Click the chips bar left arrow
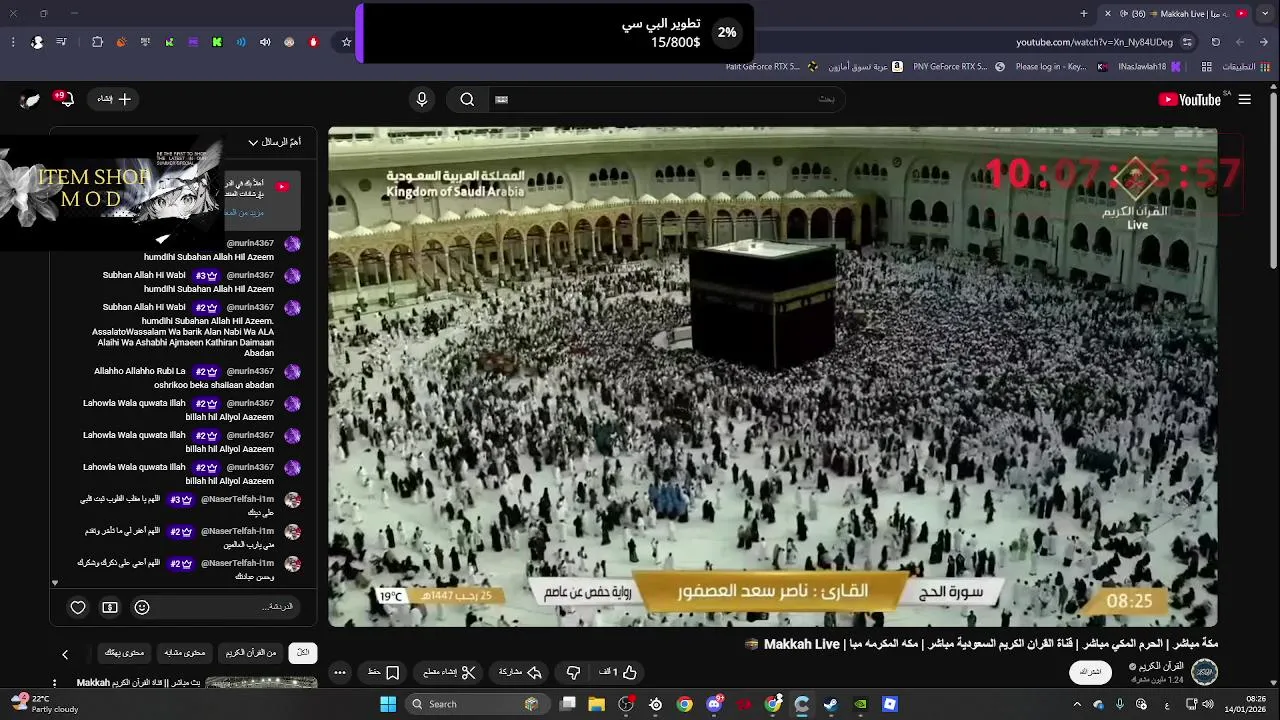The image size is (1280, 720). coord(65,654)
